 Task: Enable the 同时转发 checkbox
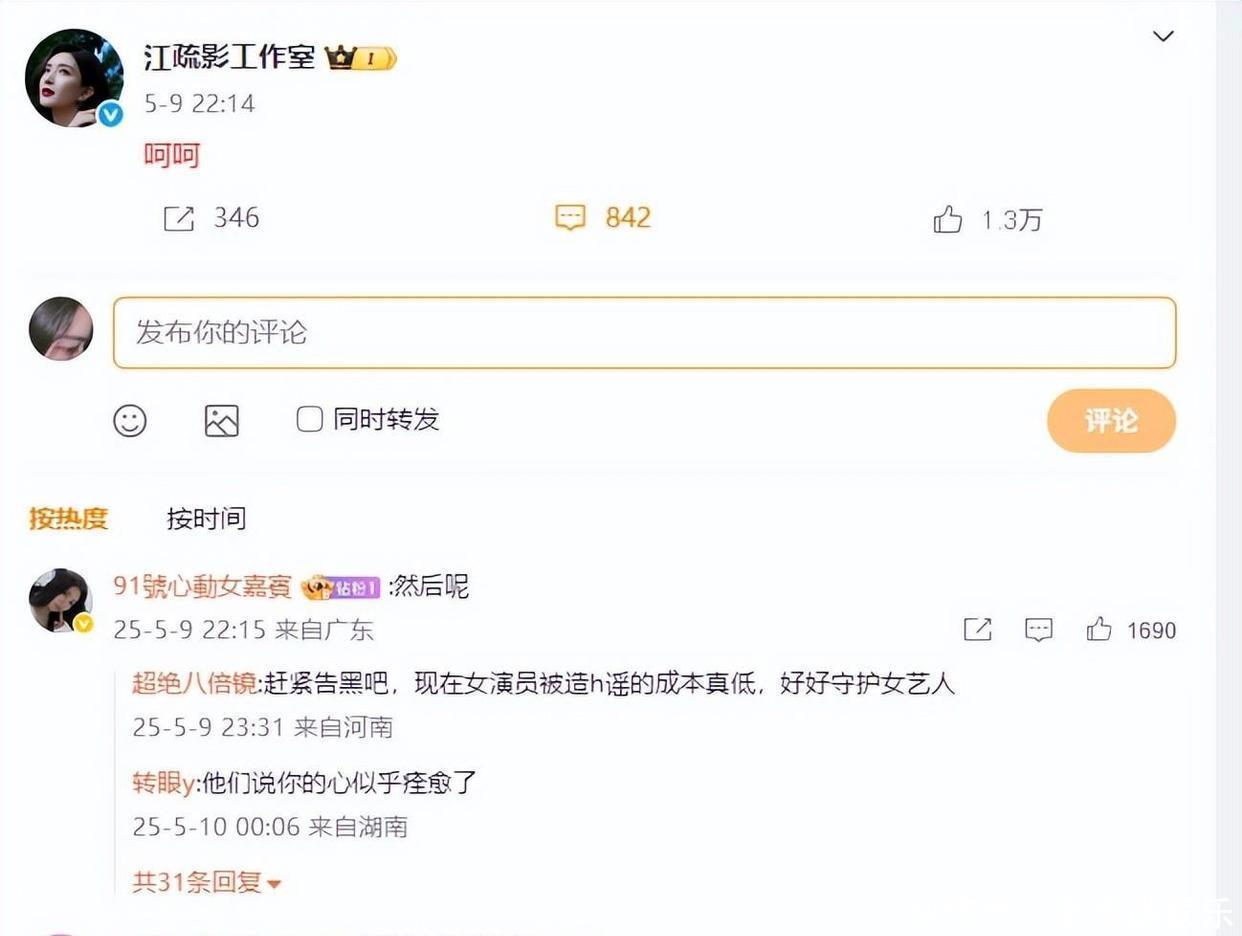(310, 419)
